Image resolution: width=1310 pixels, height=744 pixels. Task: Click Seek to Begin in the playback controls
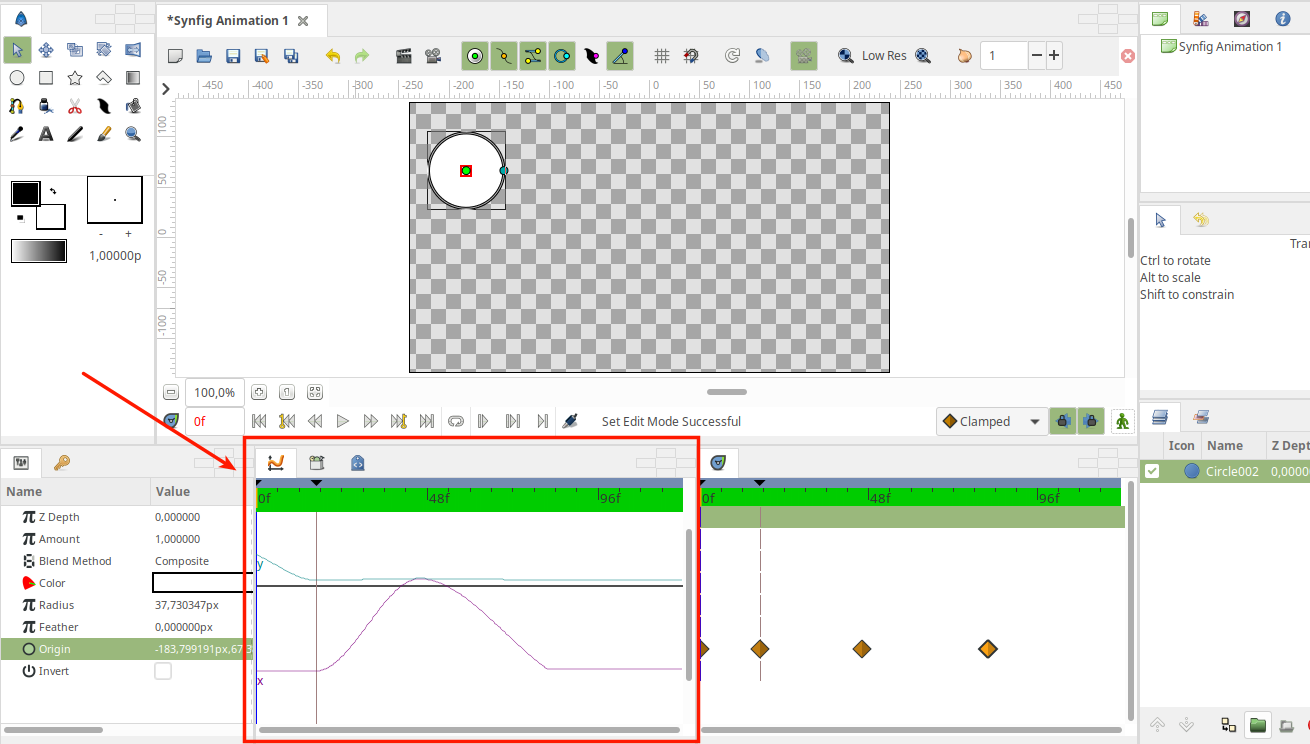click(259, 421)
